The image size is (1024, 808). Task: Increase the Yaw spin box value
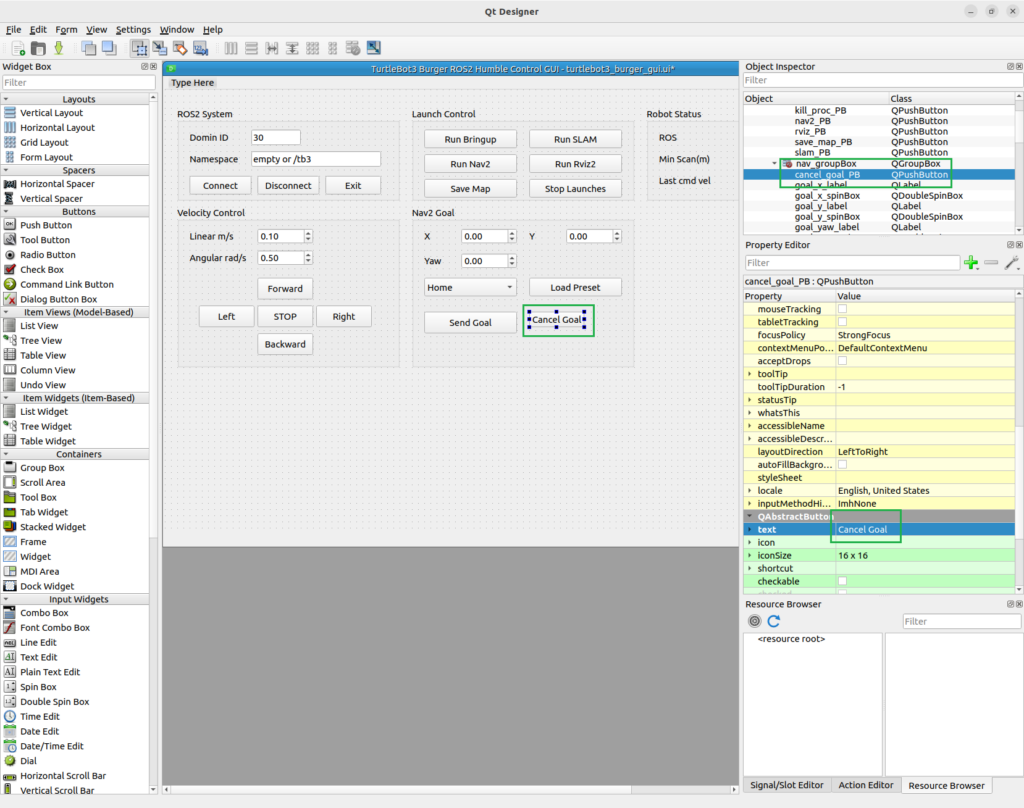[x=512, y=257]
